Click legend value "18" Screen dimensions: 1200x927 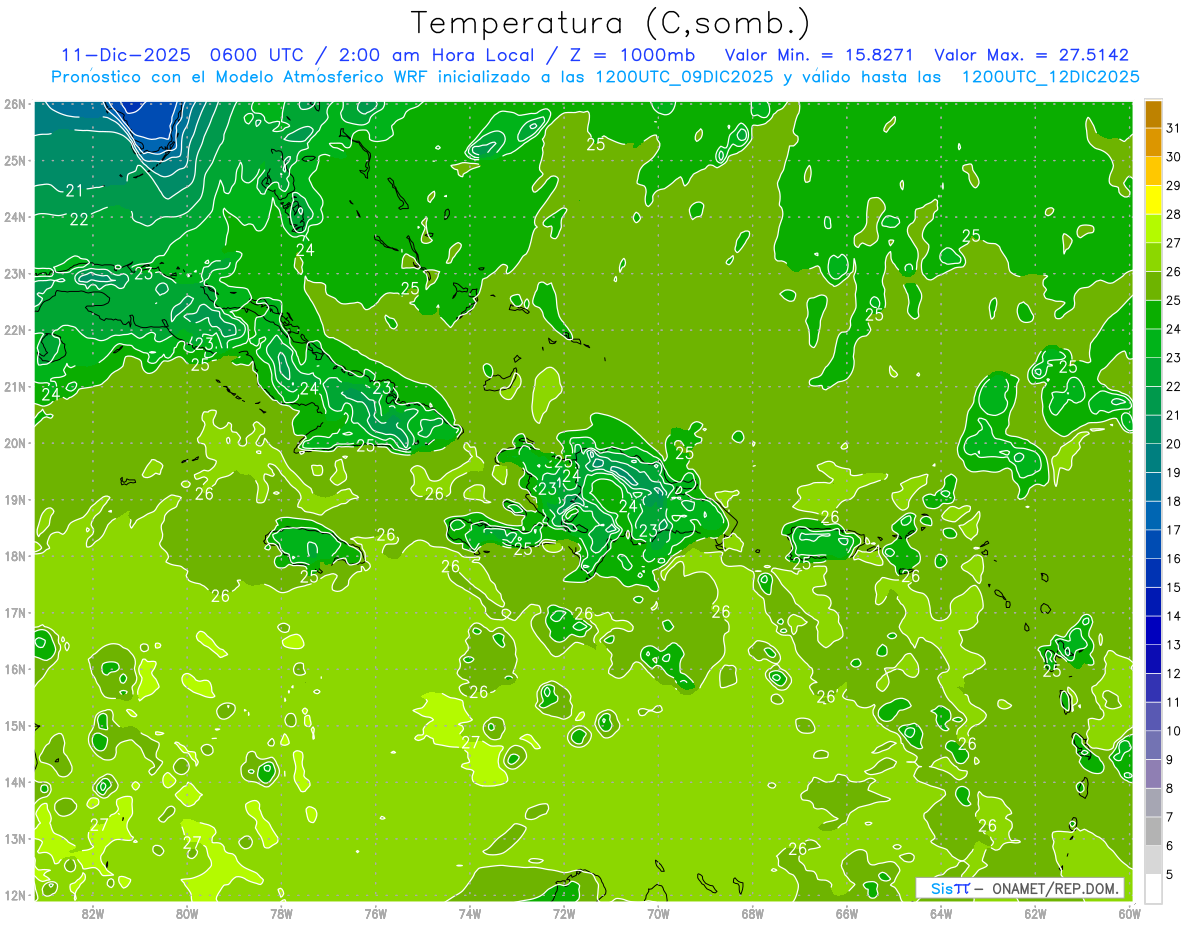pos(1174,501)
